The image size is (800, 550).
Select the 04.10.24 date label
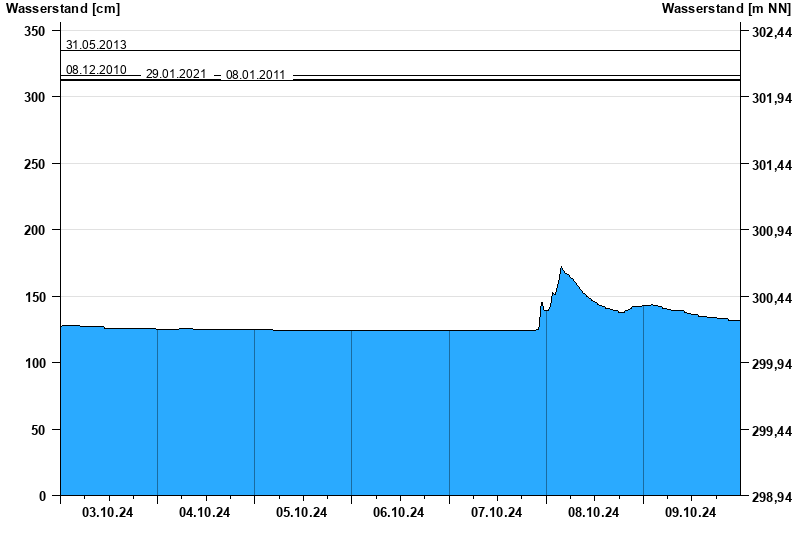205,513
